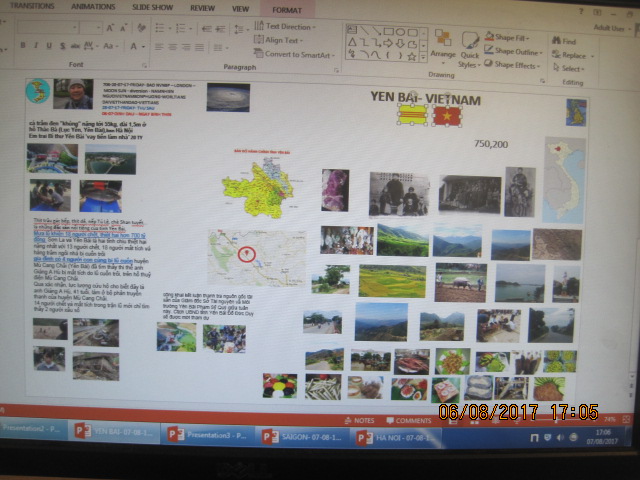
Task: Click Increase List Level icon
Action: (x=220, y=29)
